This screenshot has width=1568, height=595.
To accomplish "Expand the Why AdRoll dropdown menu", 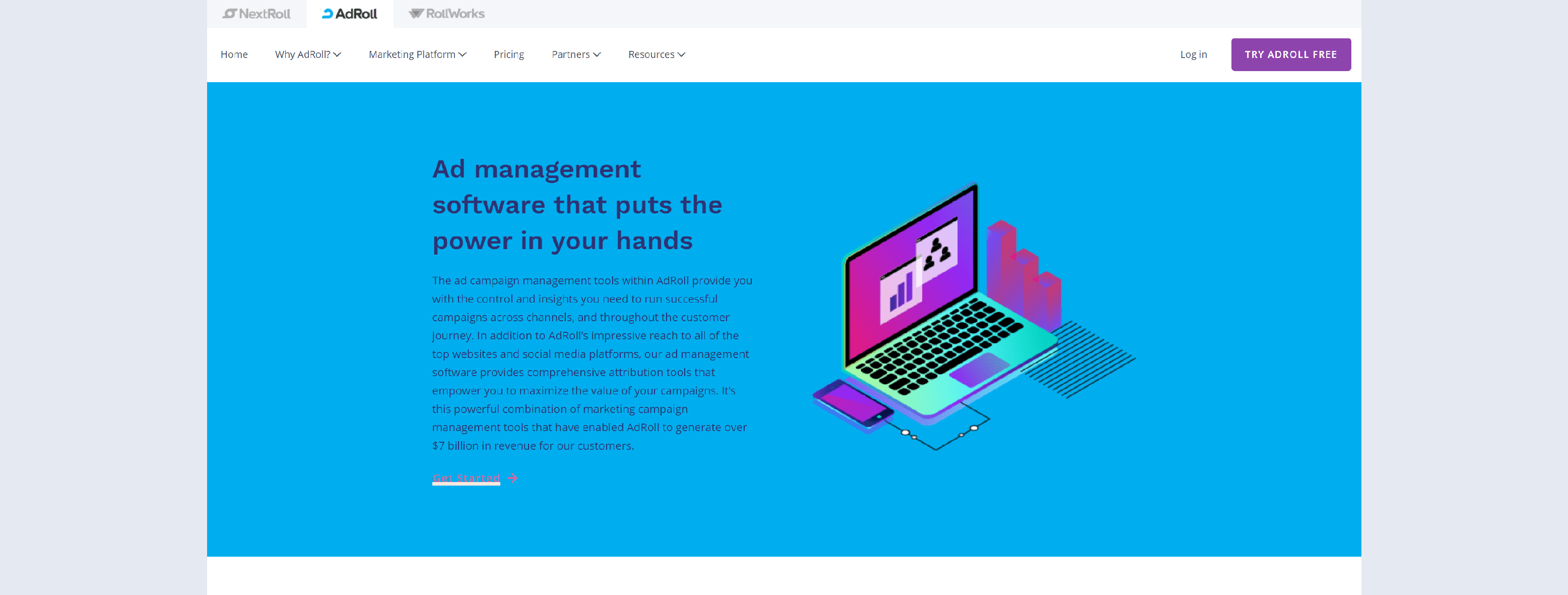I will 307,54.
